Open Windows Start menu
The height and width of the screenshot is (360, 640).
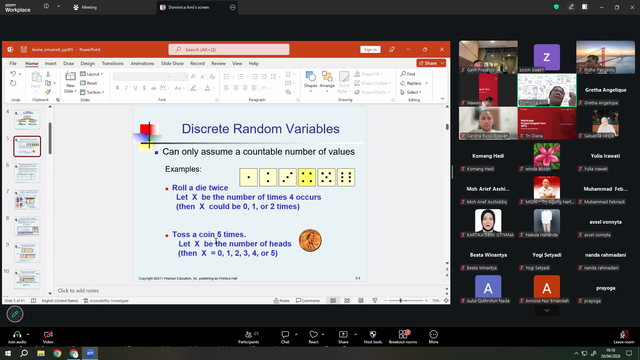[x=8, y=353]
